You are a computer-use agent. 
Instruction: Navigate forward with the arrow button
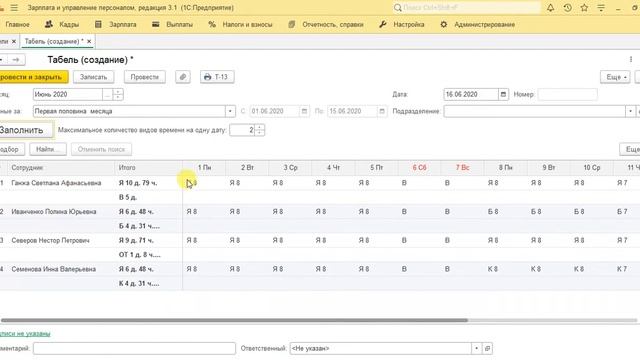pyautogui.click(x=16, y=60)
